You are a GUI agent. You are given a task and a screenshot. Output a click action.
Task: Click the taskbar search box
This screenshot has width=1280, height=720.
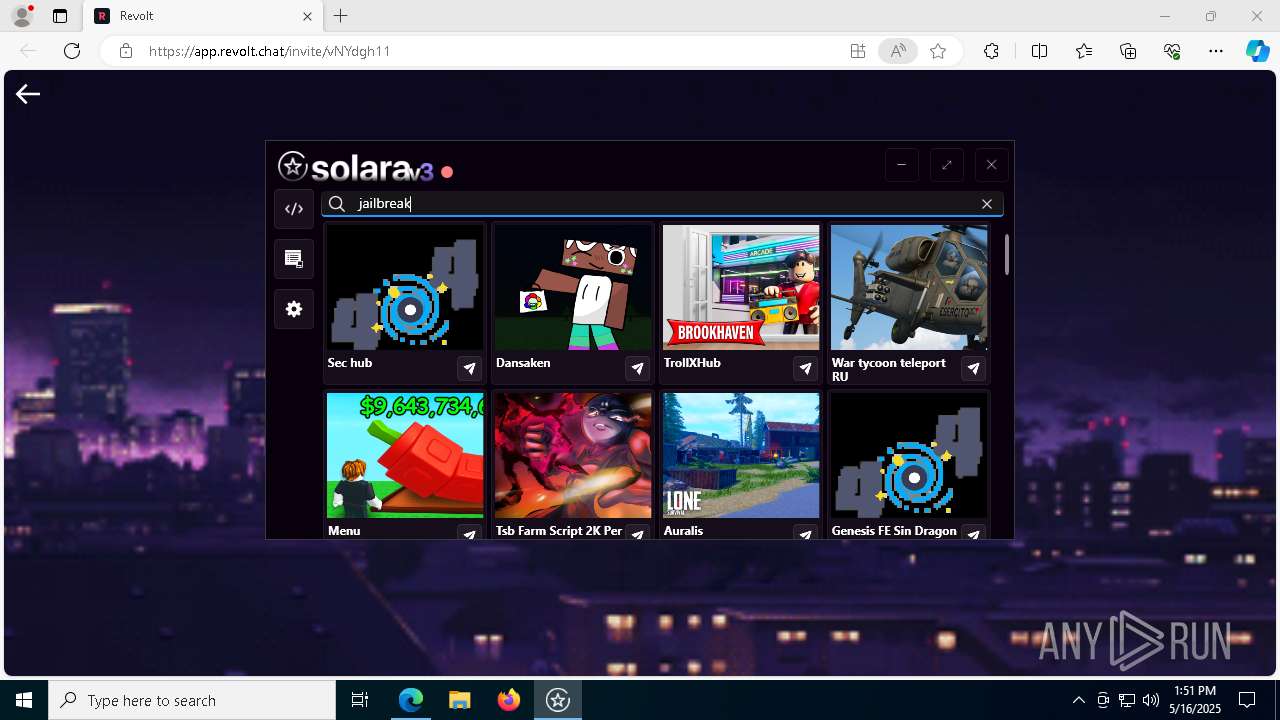[x=192, y=700]
